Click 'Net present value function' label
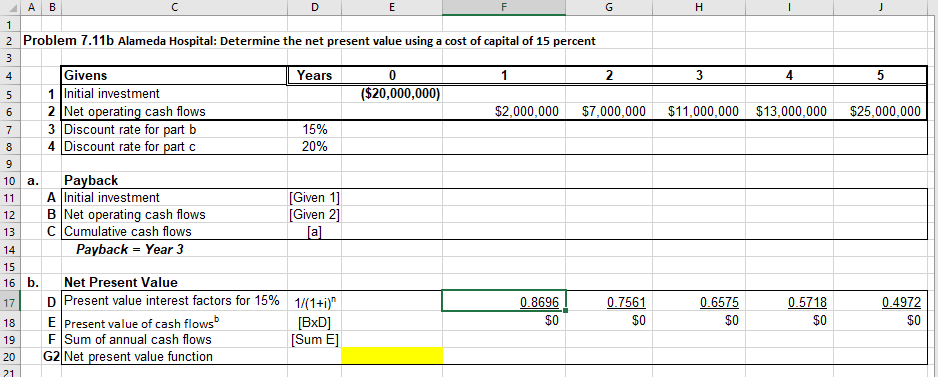This screenshot has height=377, width=938. click(138, 357)
